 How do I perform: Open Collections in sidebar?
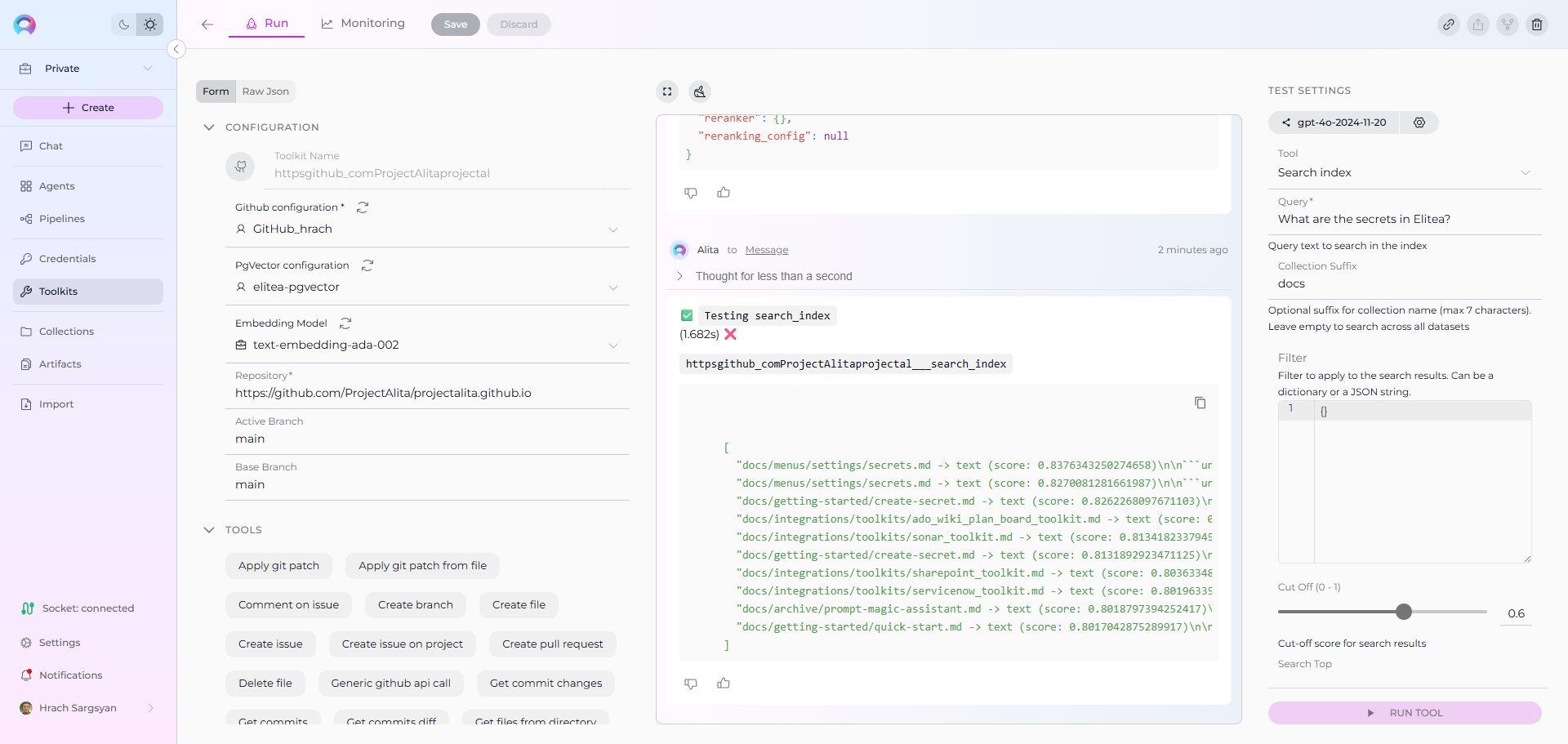coord(88,332)
